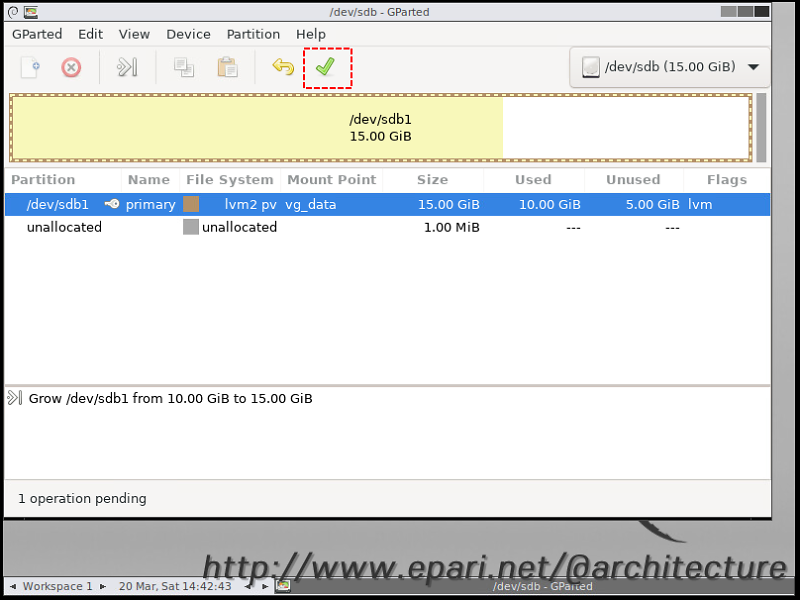Click the GParted icon in bottom taskbar
Image resolution: width=800 pixels, height=600 pixels.
tap(283, 586)
